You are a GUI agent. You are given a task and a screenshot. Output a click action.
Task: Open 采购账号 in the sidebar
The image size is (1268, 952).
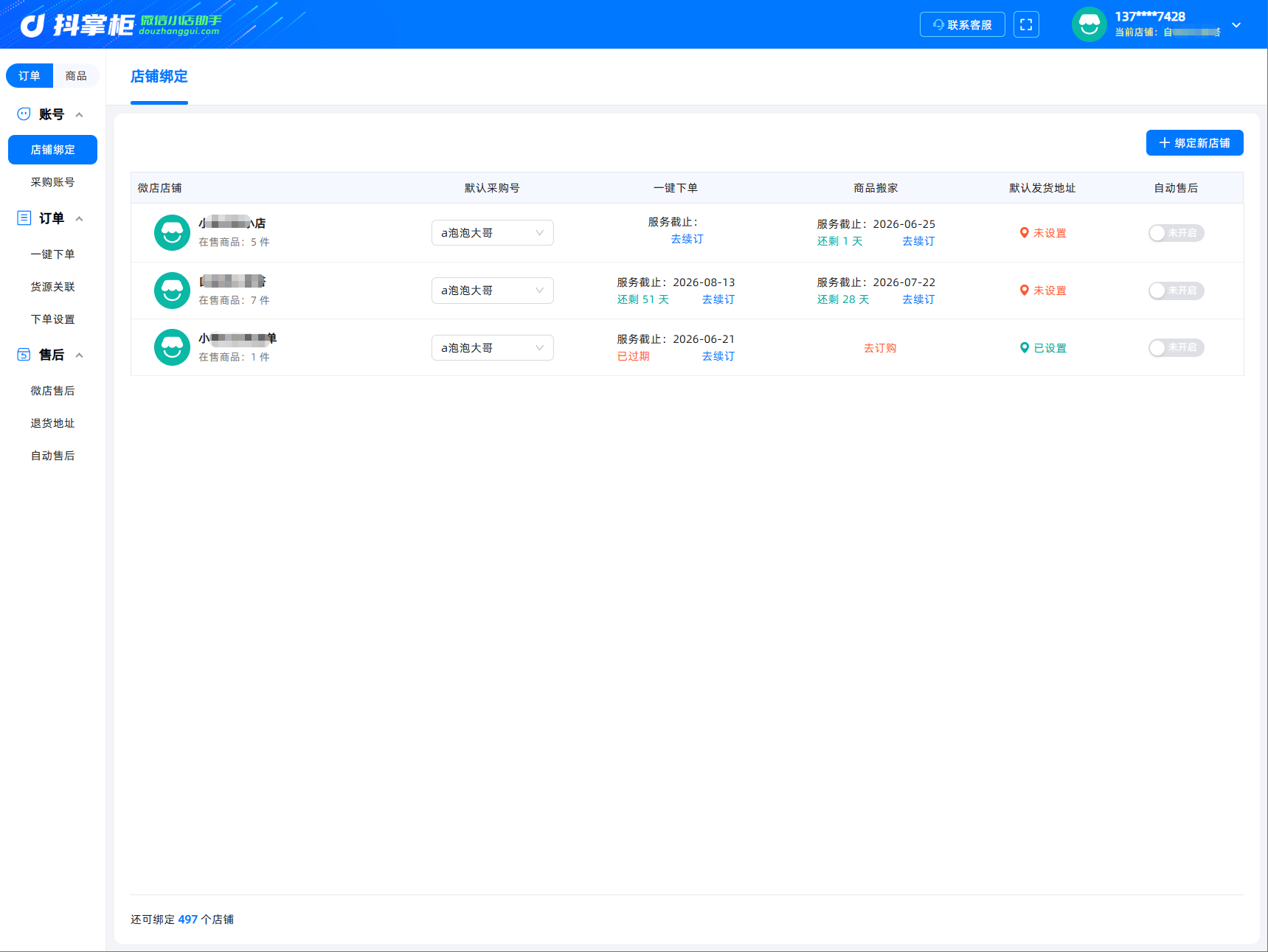[52, 182]
